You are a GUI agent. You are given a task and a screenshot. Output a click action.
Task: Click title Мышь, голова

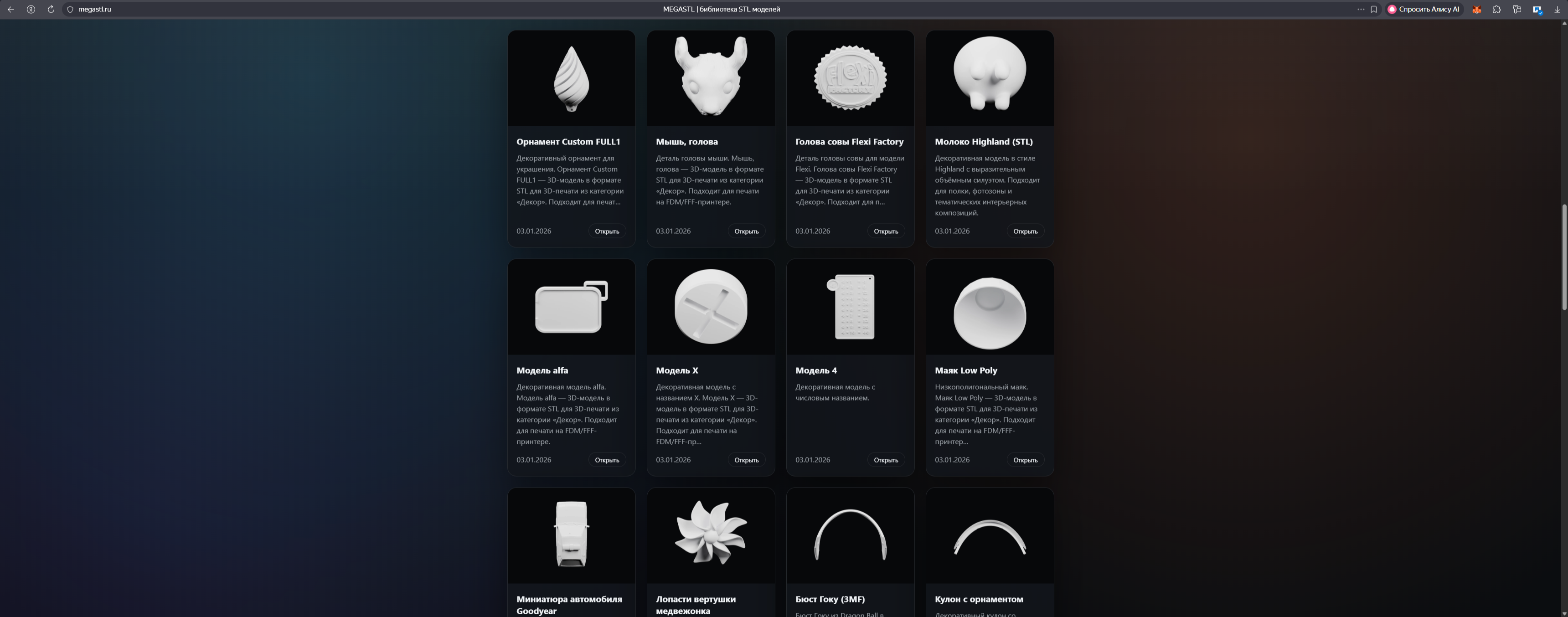point(686,142)
